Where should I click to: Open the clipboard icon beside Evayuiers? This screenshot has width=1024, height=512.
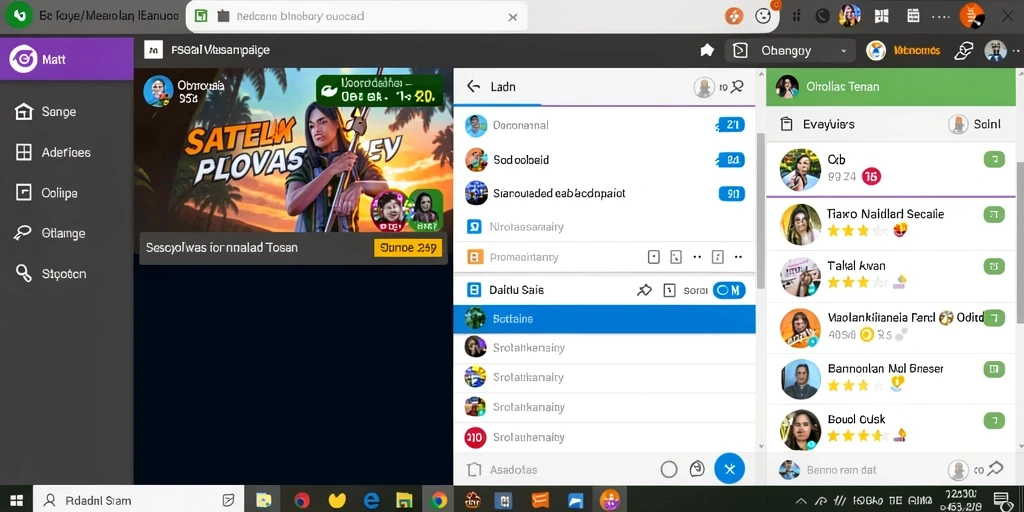[787, 124]
